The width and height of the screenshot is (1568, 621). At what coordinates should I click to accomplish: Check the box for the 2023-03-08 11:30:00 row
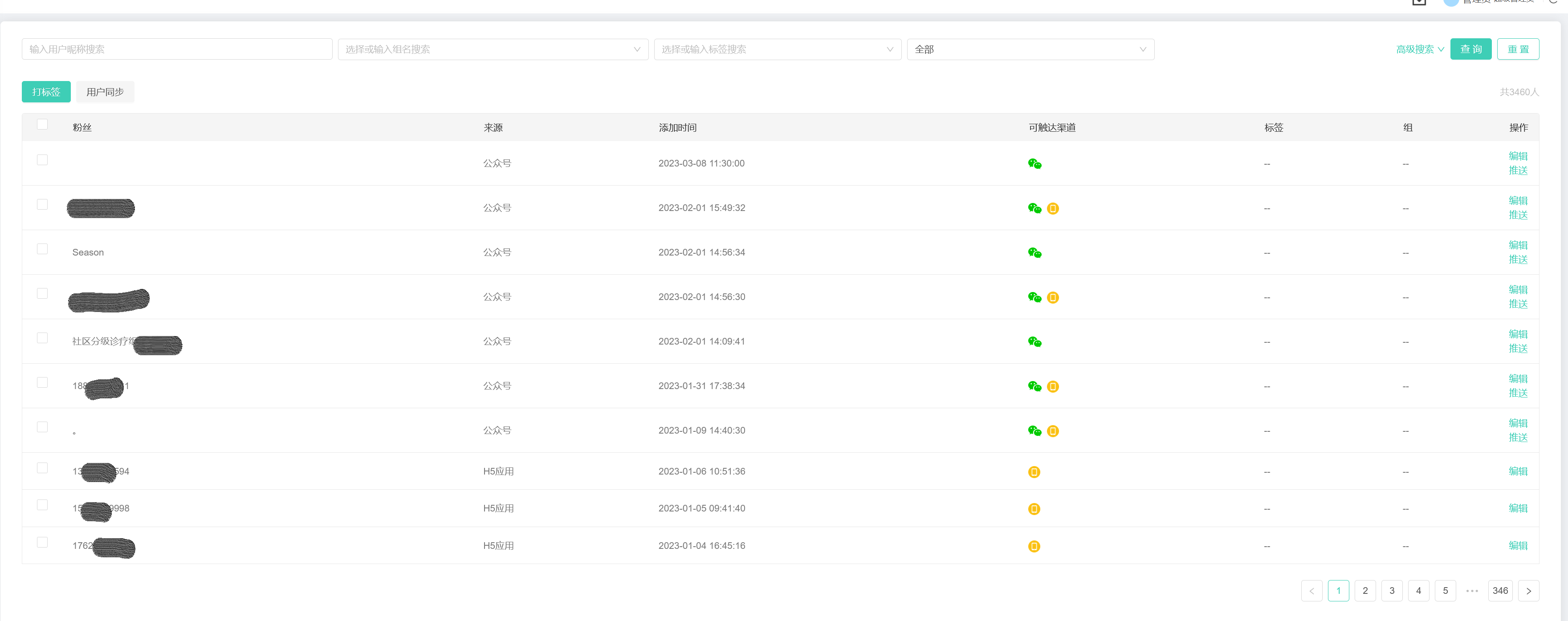42,159
